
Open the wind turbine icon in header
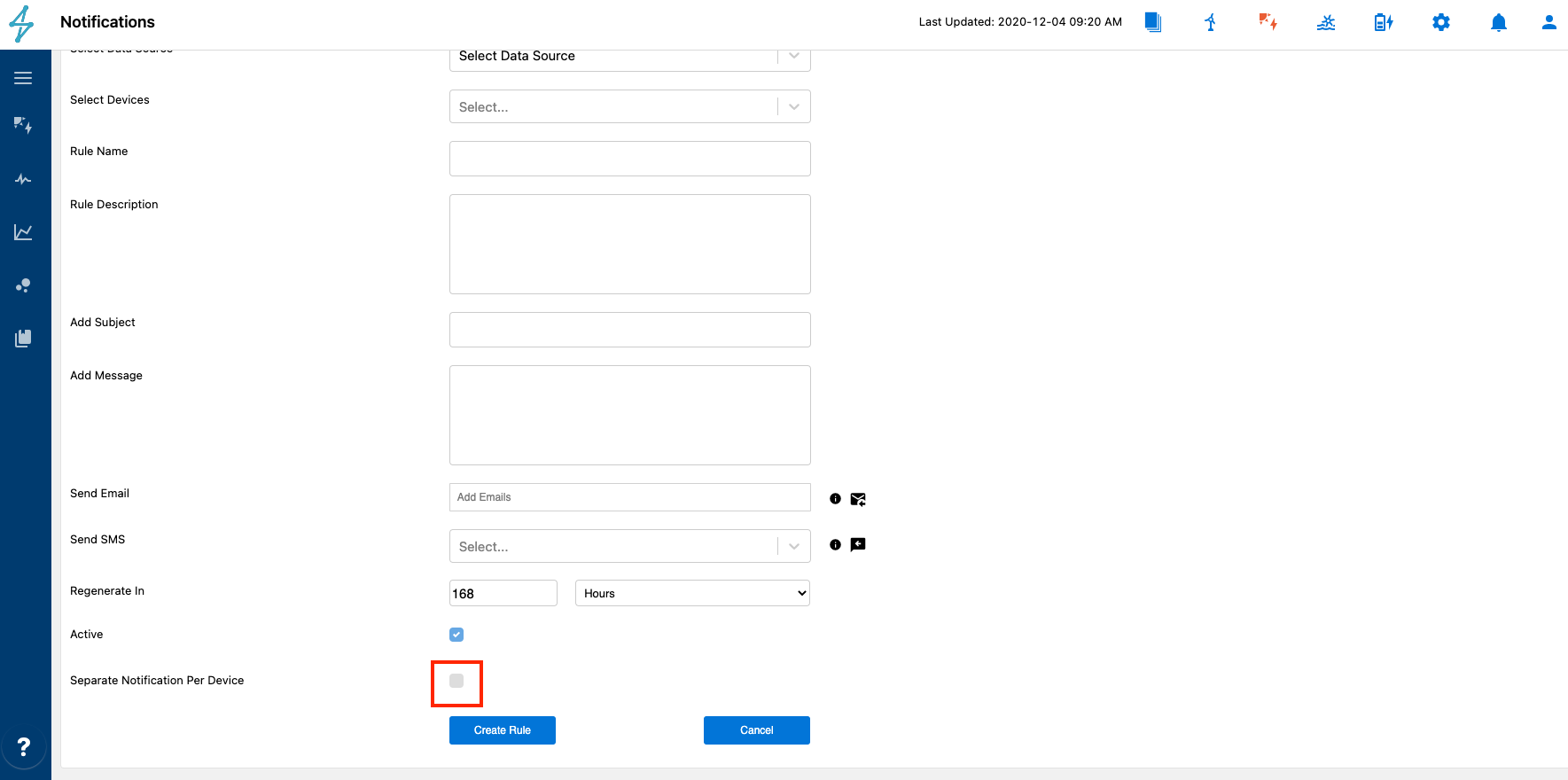(x=1210, y=22)
